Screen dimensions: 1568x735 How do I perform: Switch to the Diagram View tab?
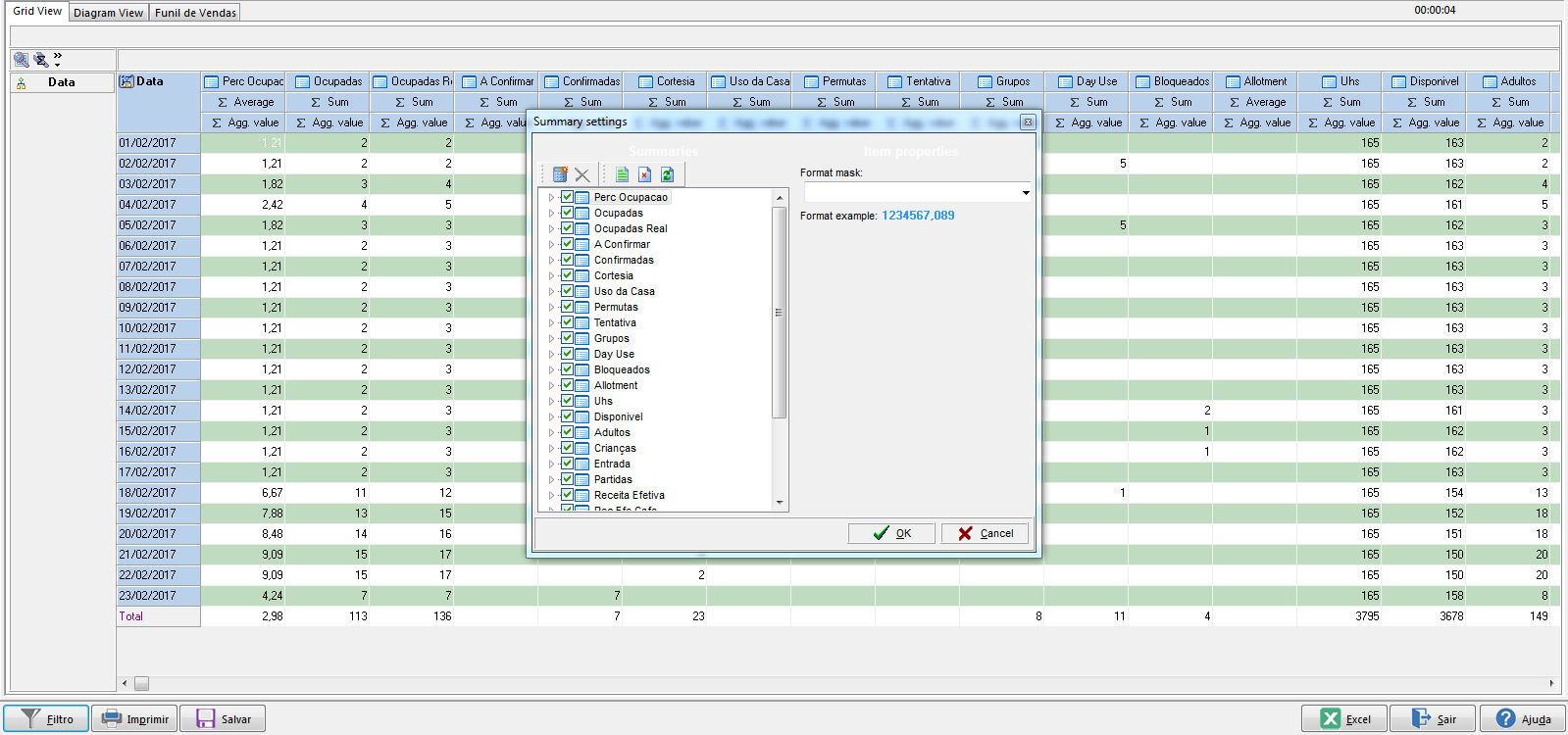pyautogui.click(x=108, y=13)
